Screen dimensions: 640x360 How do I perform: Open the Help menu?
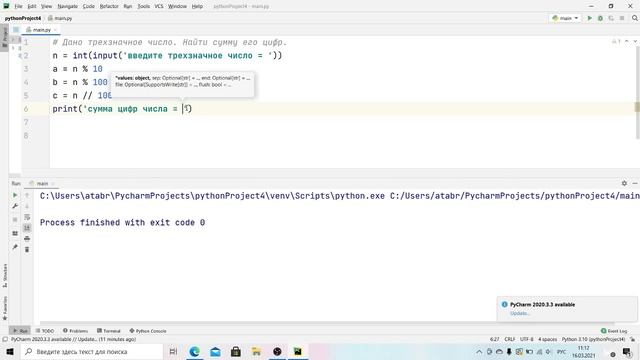[x=197, y=6]
